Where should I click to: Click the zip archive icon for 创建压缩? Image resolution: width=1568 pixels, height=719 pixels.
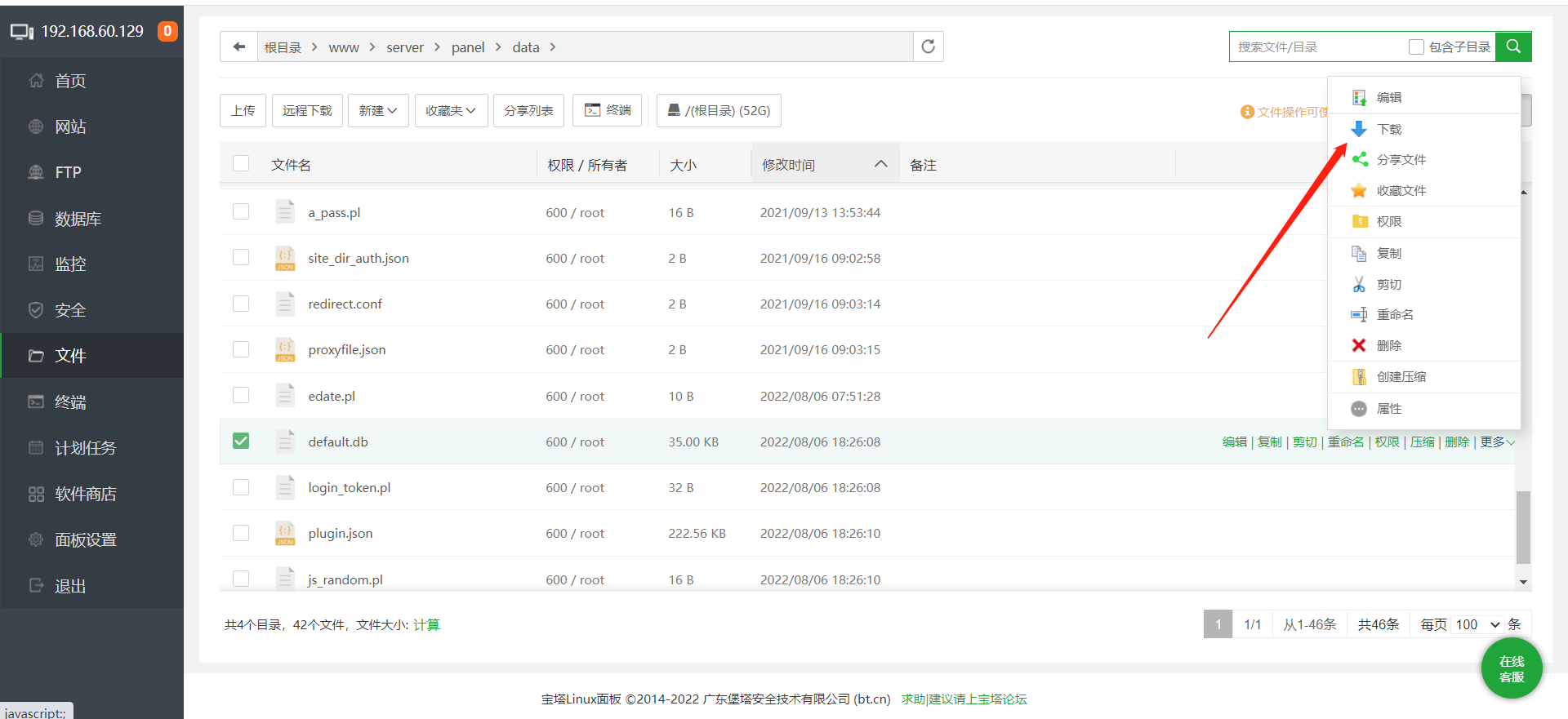pyautogui.click(x=1359, y=376)
